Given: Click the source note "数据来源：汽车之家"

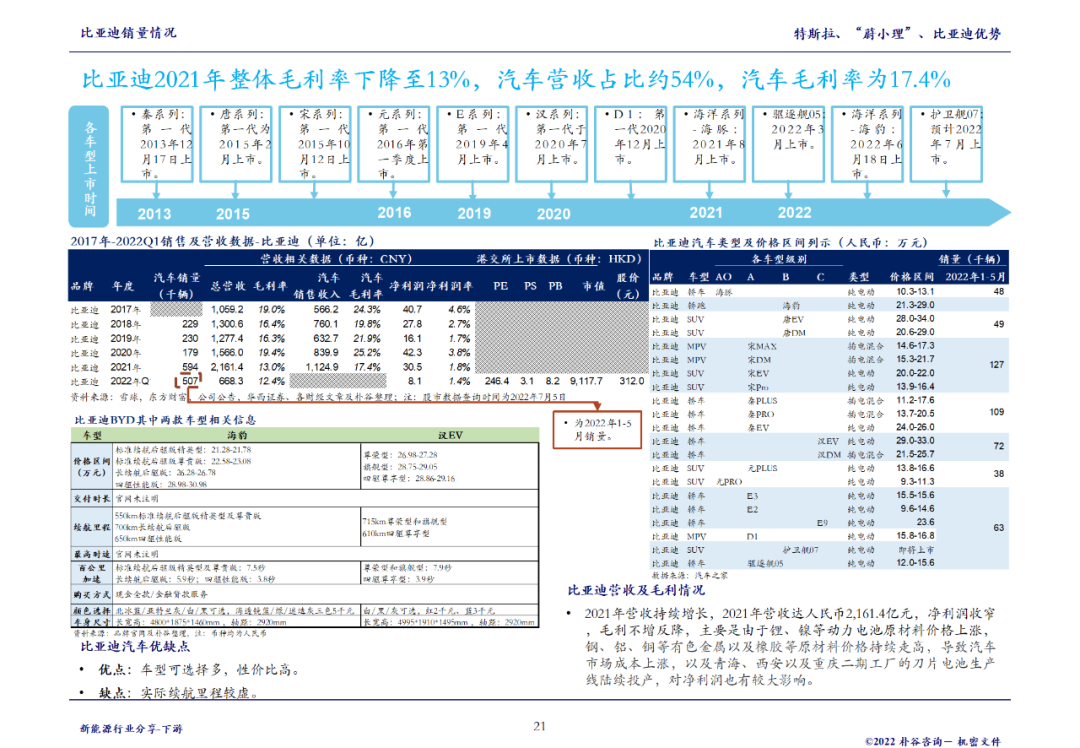Looking at the screenshot, I should click(689, 575).
